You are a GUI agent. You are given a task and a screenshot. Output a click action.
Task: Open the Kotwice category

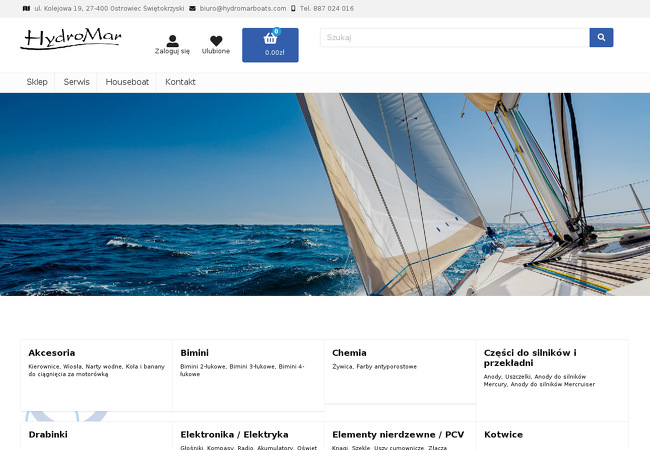click(503, 435)
